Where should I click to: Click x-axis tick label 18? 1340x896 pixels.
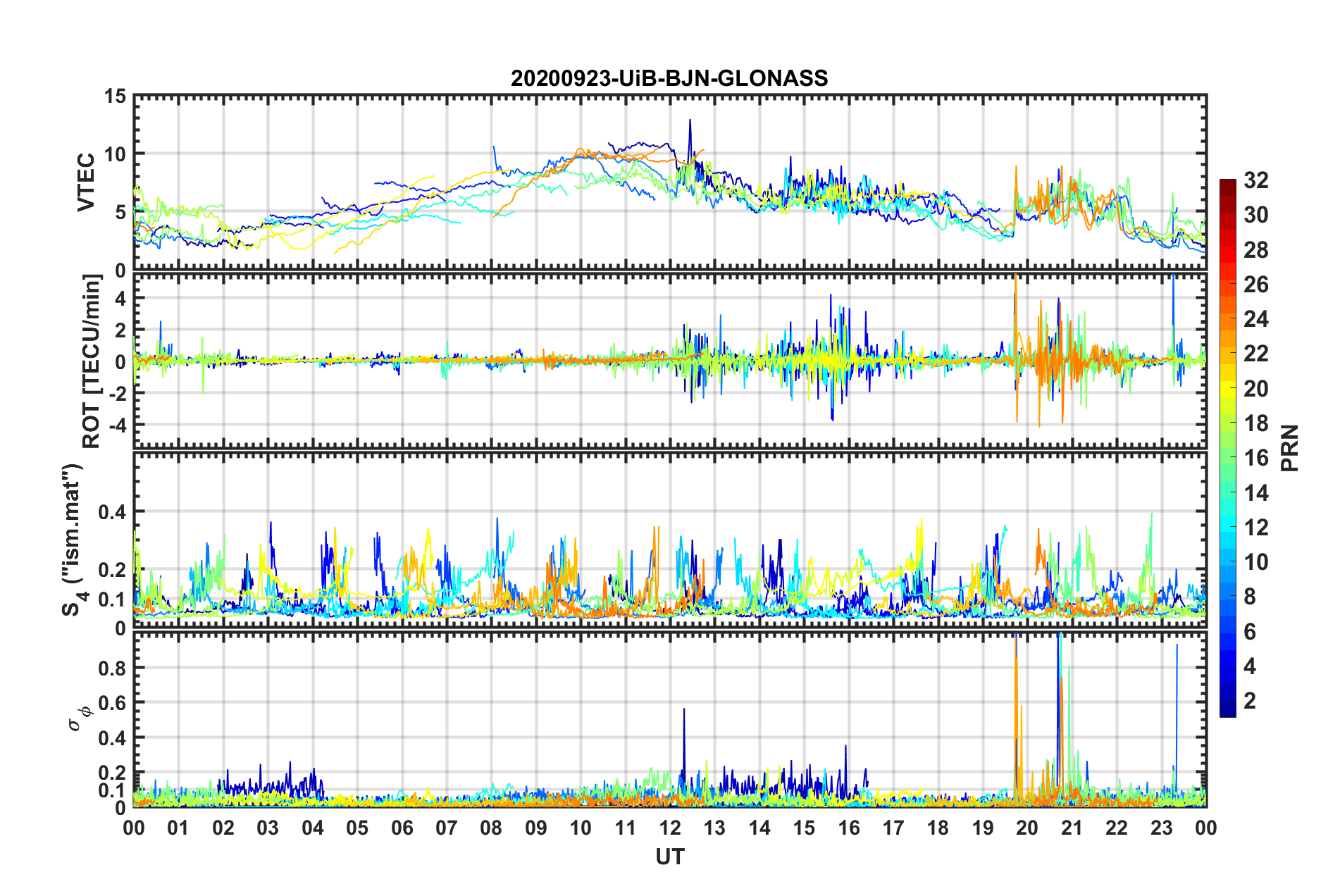pos(938,828)
